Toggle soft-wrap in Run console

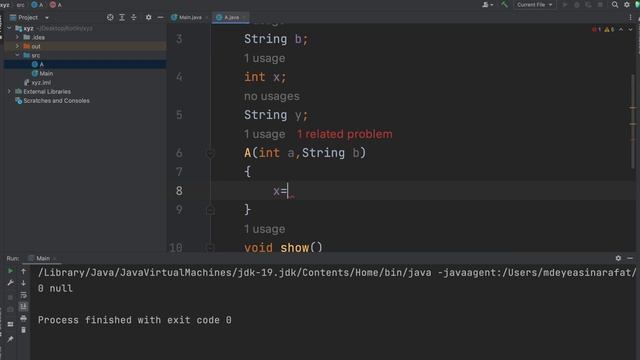click(24, 295)
